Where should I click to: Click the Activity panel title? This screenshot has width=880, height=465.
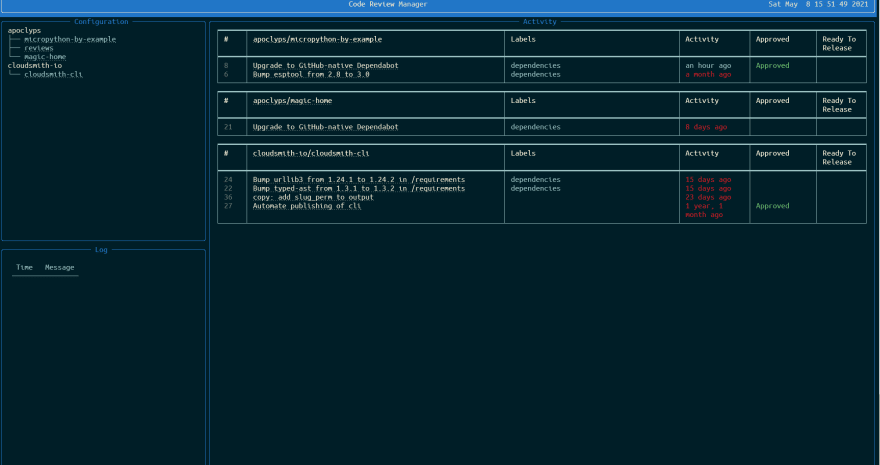click(539, 21)
